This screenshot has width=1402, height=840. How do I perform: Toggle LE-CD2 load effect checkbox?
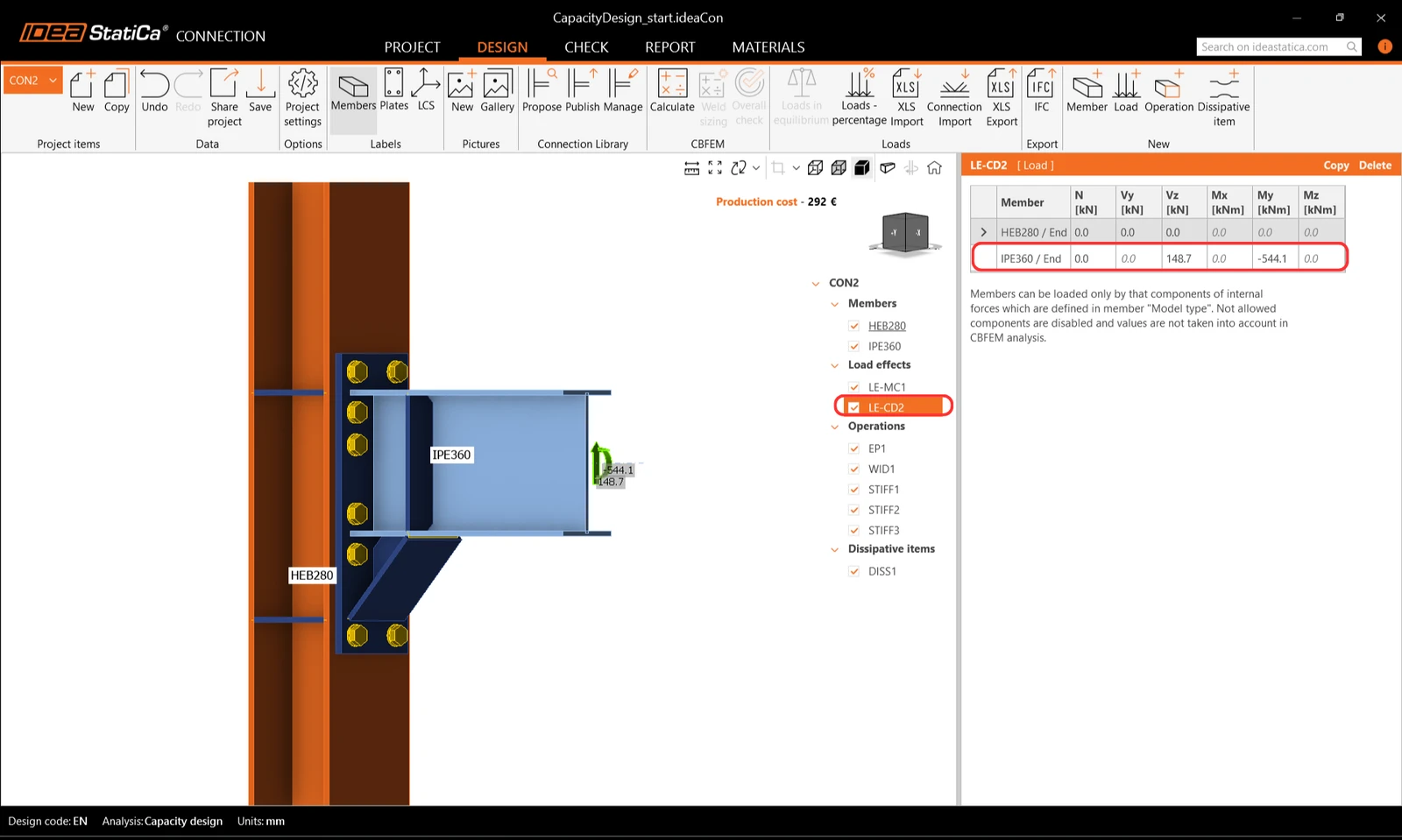point(854,407)
